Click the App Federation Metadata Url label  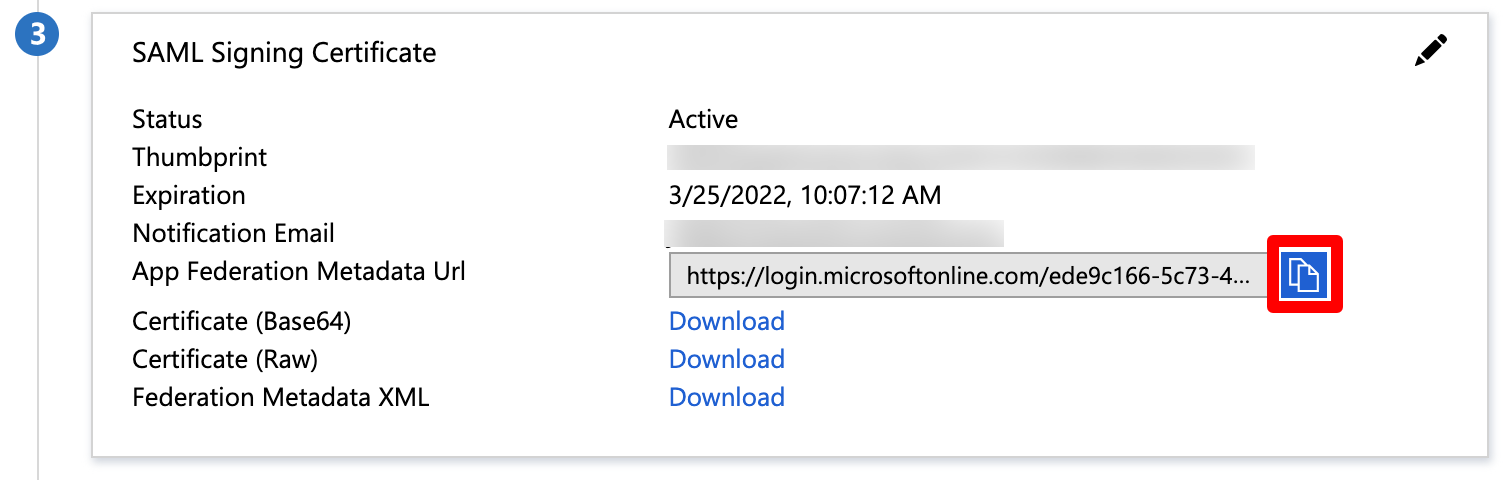point(298,272)
